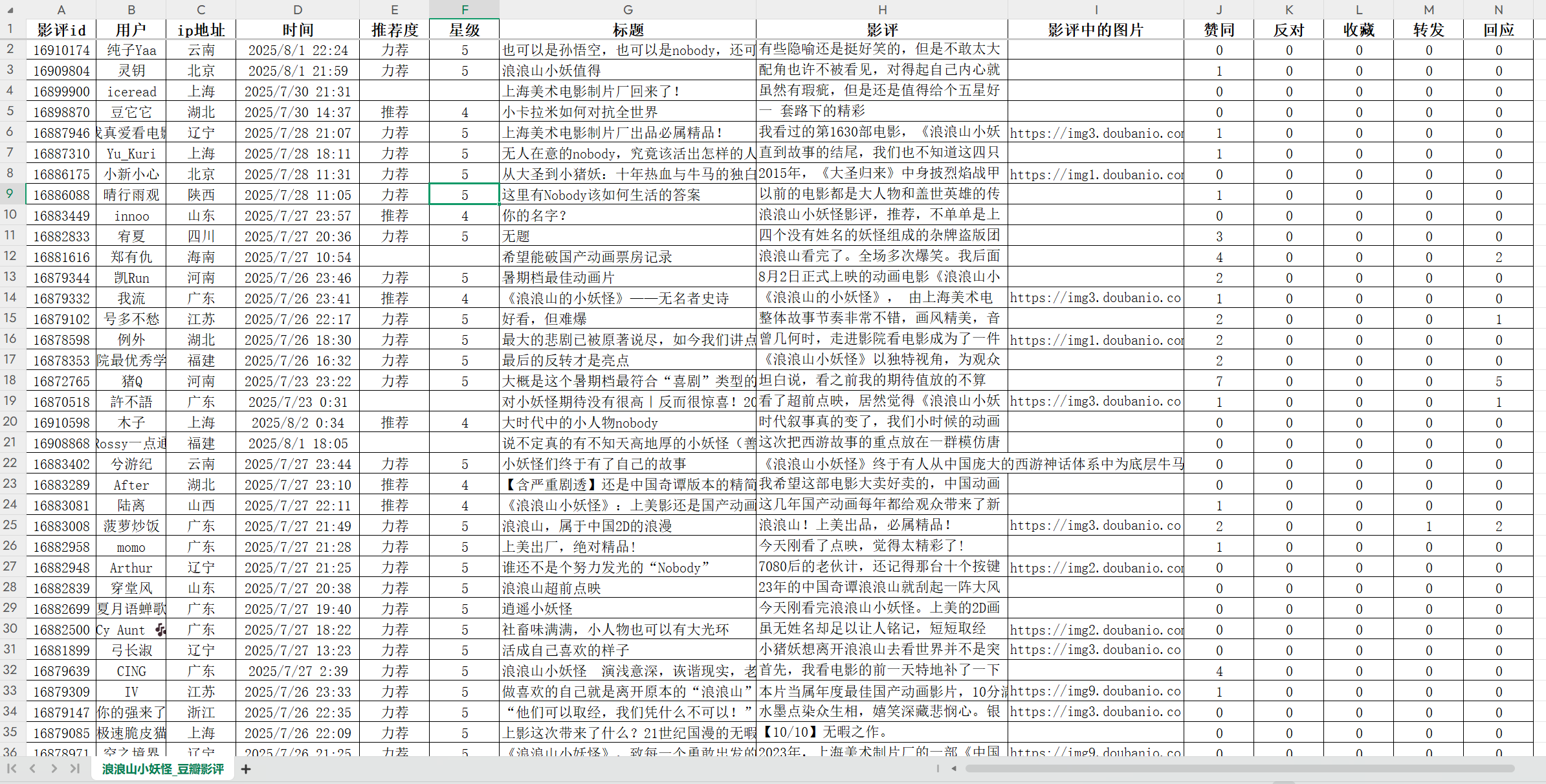Select user cell 猪Q
This screenshot has height=784, width=1546.
131,381
